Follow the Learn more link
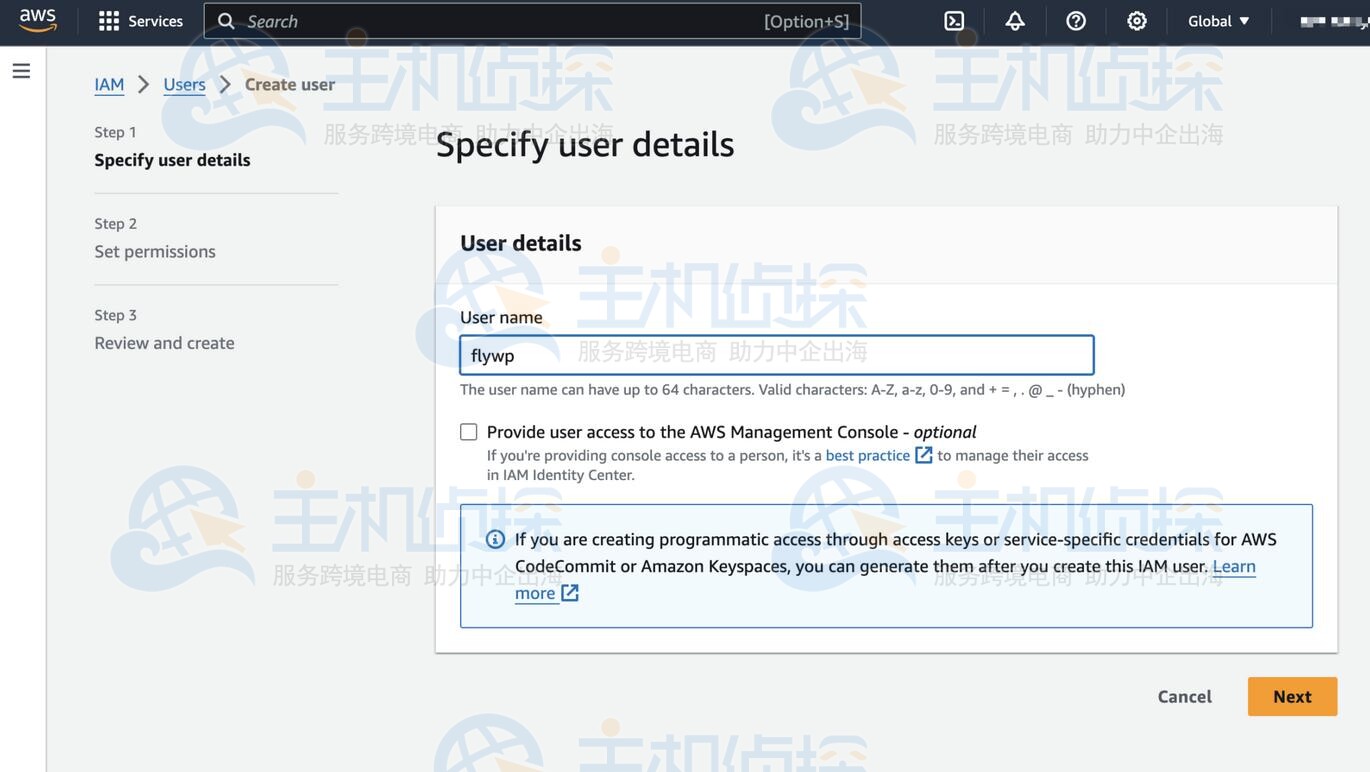 (x=1234, y=566)
